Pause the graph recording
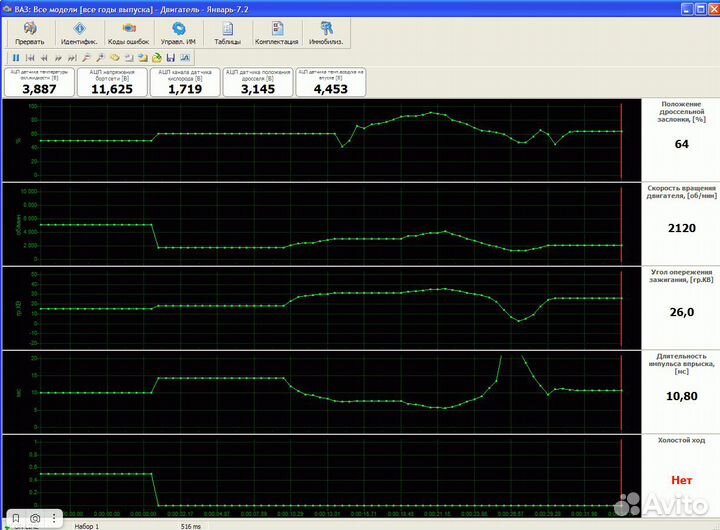Screen dimensions: 720x530 16,58
